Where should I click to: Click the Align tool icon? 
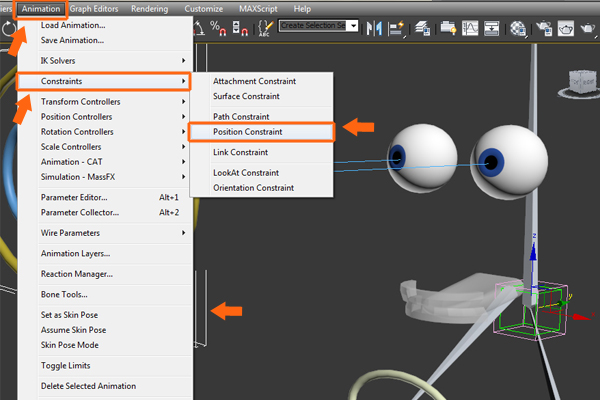click(396, 29)
